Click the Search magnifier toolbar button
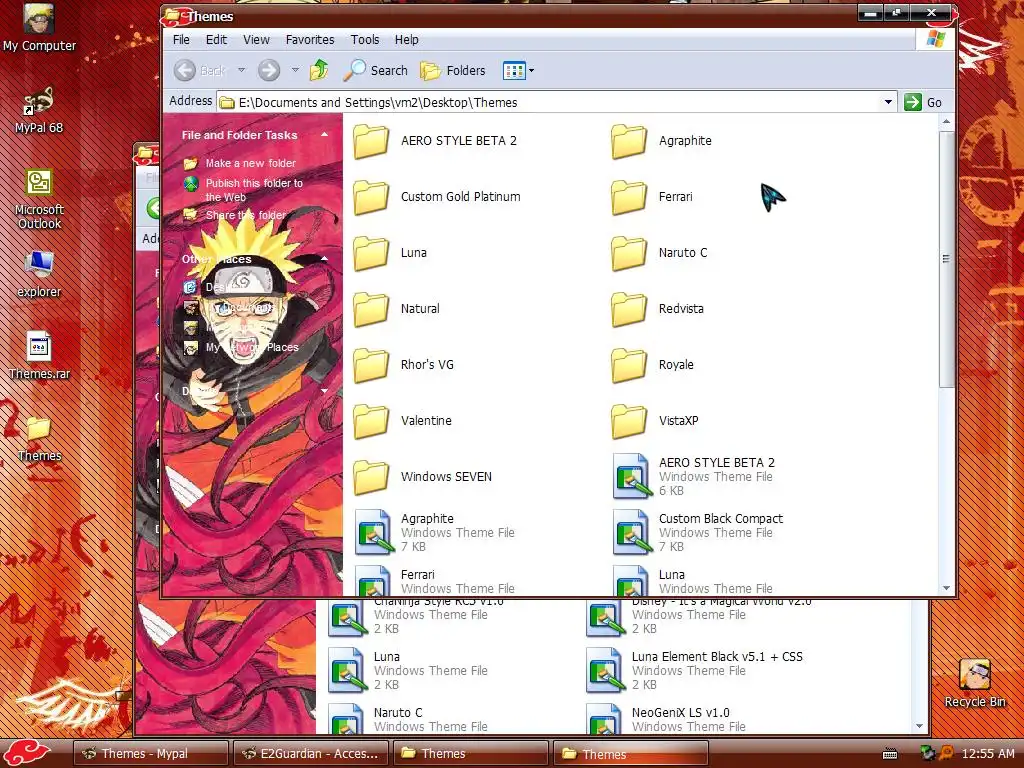Viewport: 1024px width, 768px height. 376,70
